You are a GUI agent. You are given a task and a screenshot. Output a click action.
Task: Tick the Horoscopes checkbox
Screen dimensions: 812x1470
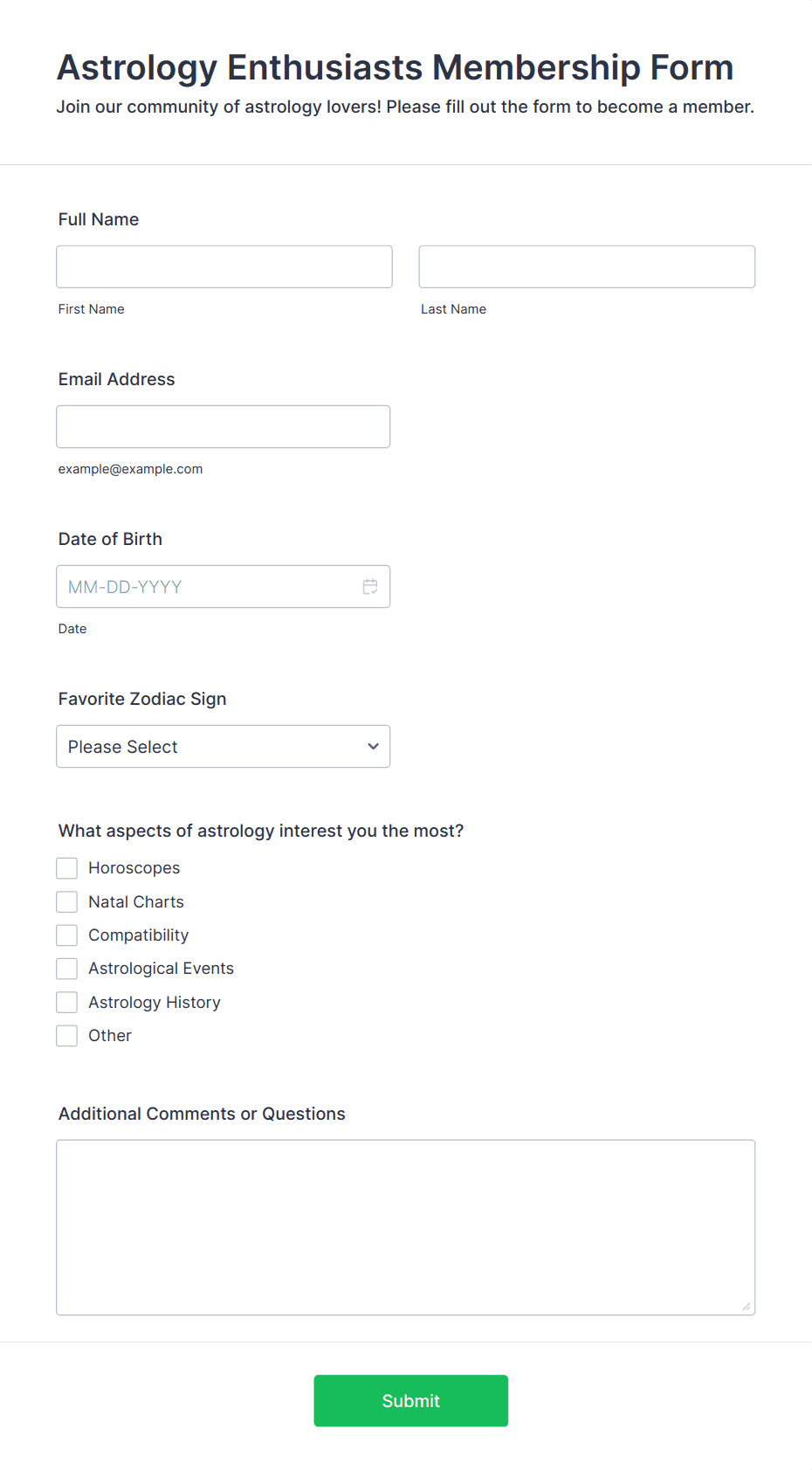[67, 868]
